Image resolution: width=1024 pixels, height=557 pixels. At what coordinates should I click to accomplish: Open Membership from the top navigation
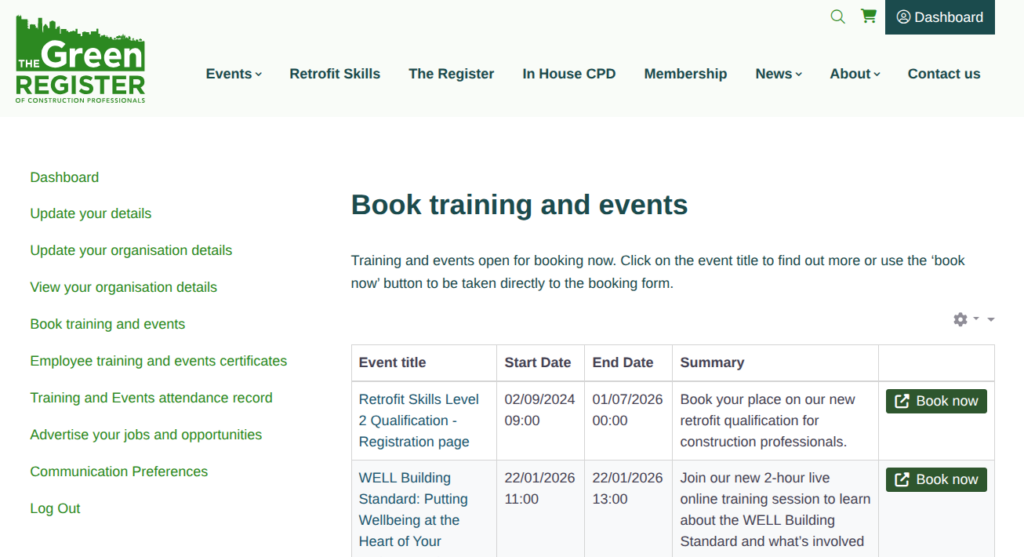685,74
